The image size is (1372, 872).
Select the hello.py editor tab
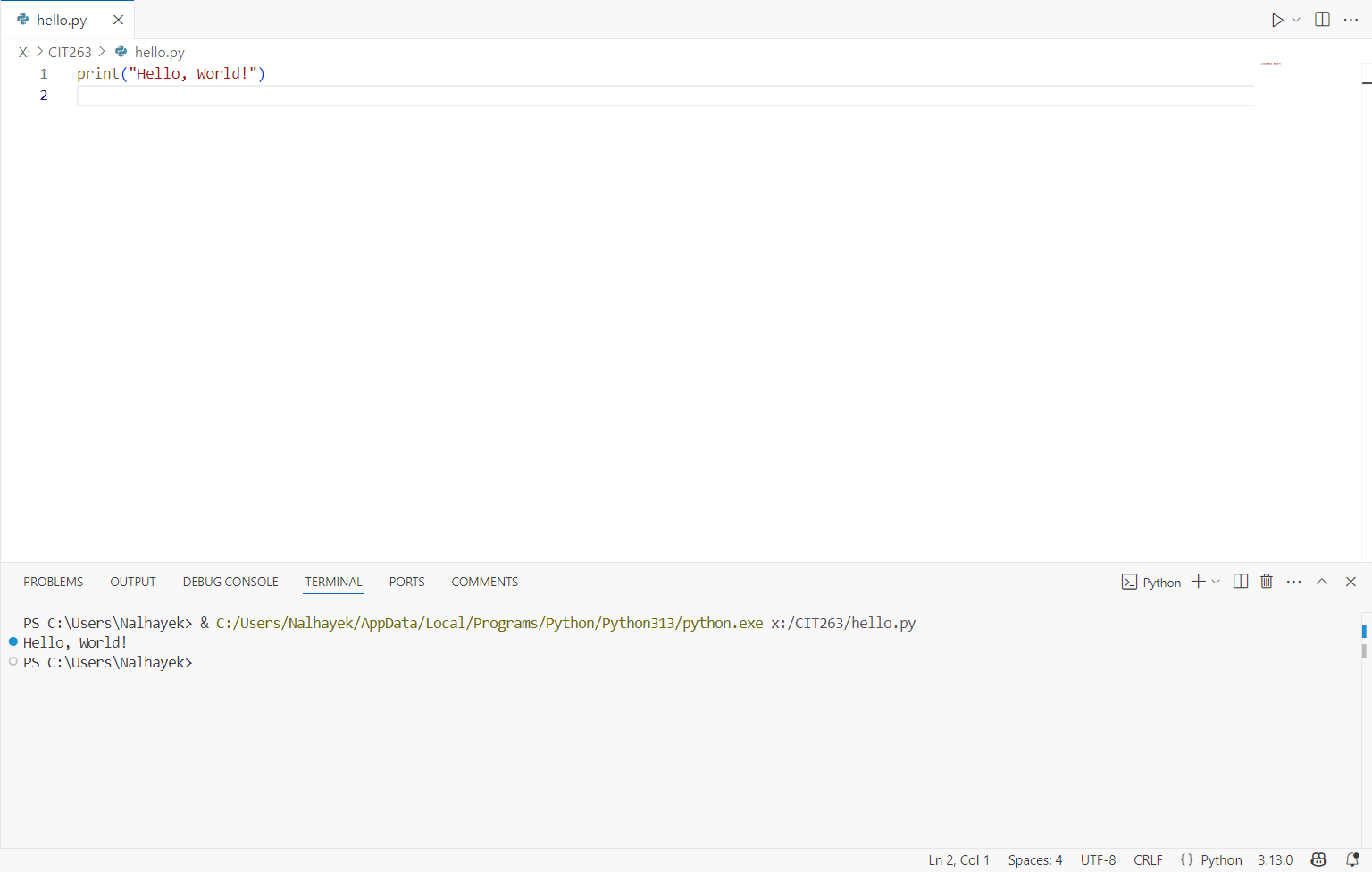68,20
